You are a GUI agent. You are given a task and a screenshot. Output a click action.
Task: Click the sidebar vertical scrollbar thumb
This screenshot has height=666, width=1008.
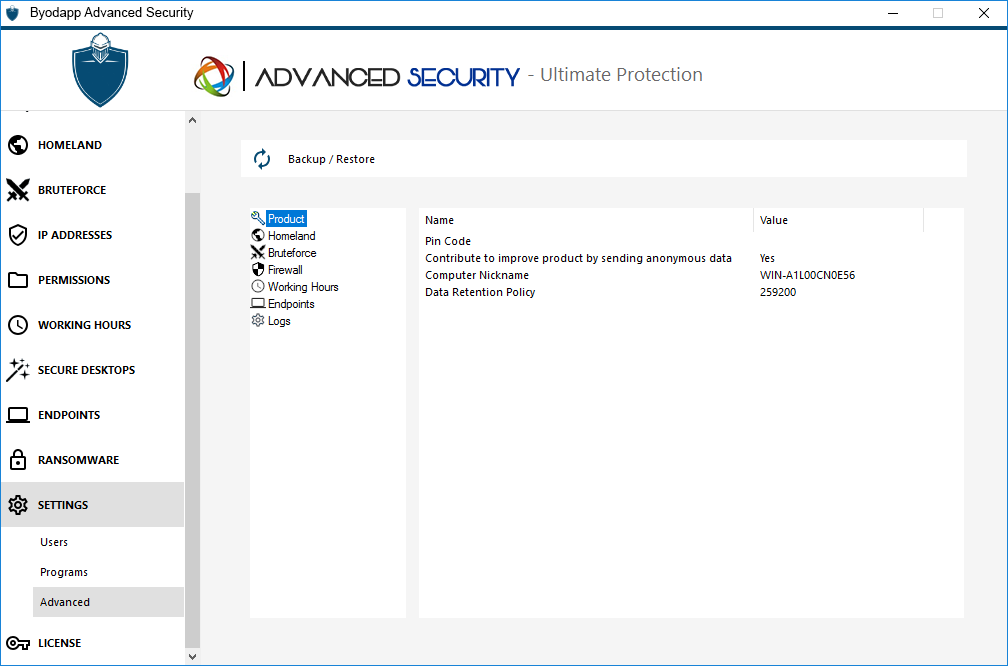[192, 420]
